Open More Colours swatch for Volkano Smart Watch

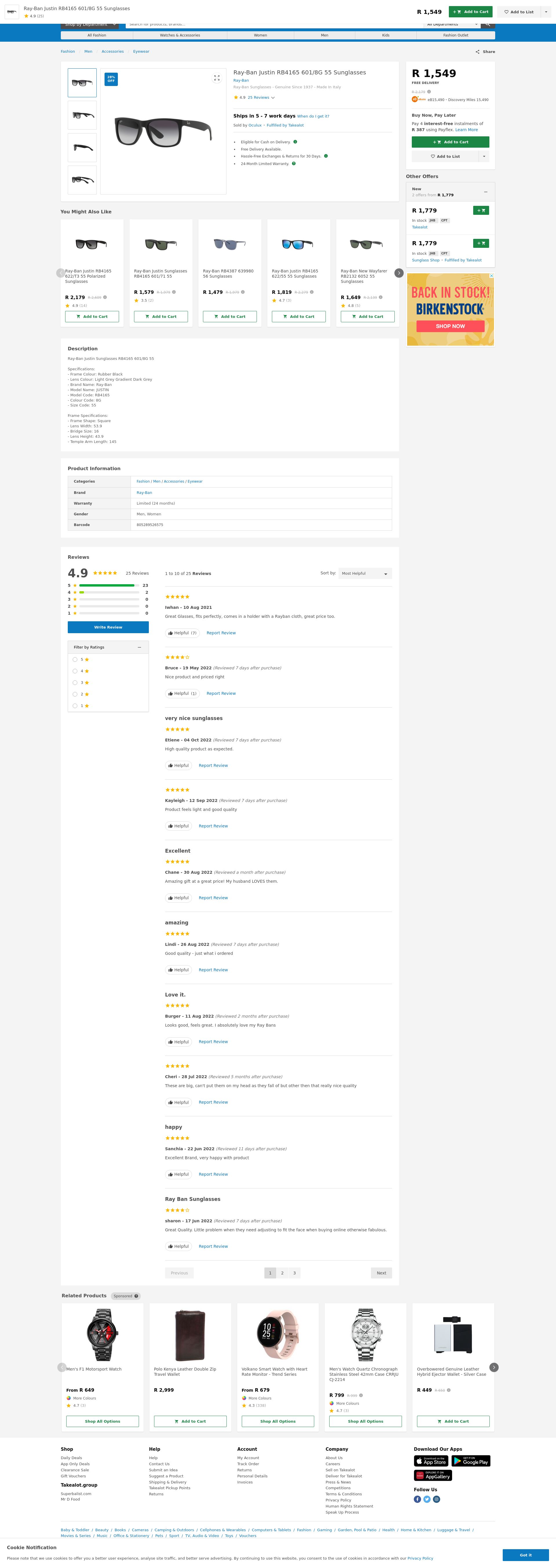click(x=244, y=1398)
